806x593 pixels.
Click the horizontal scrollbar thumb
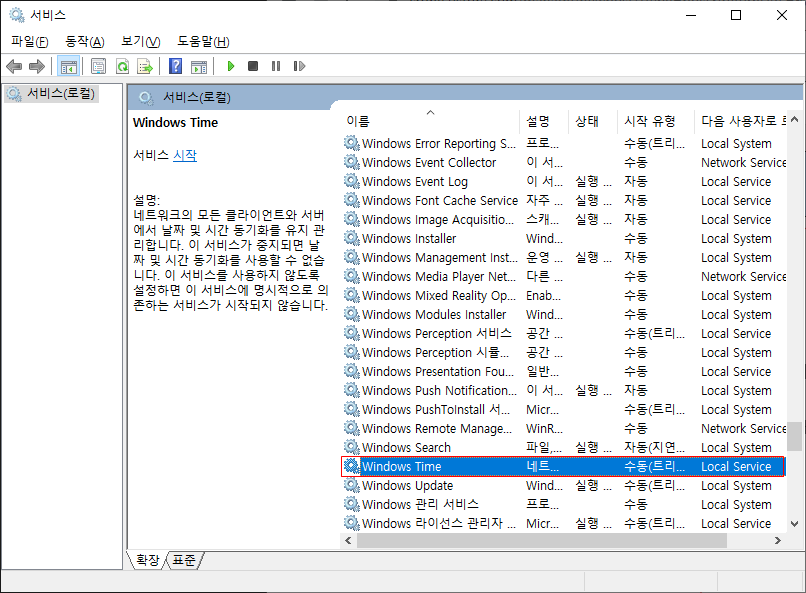pos(542,540)
